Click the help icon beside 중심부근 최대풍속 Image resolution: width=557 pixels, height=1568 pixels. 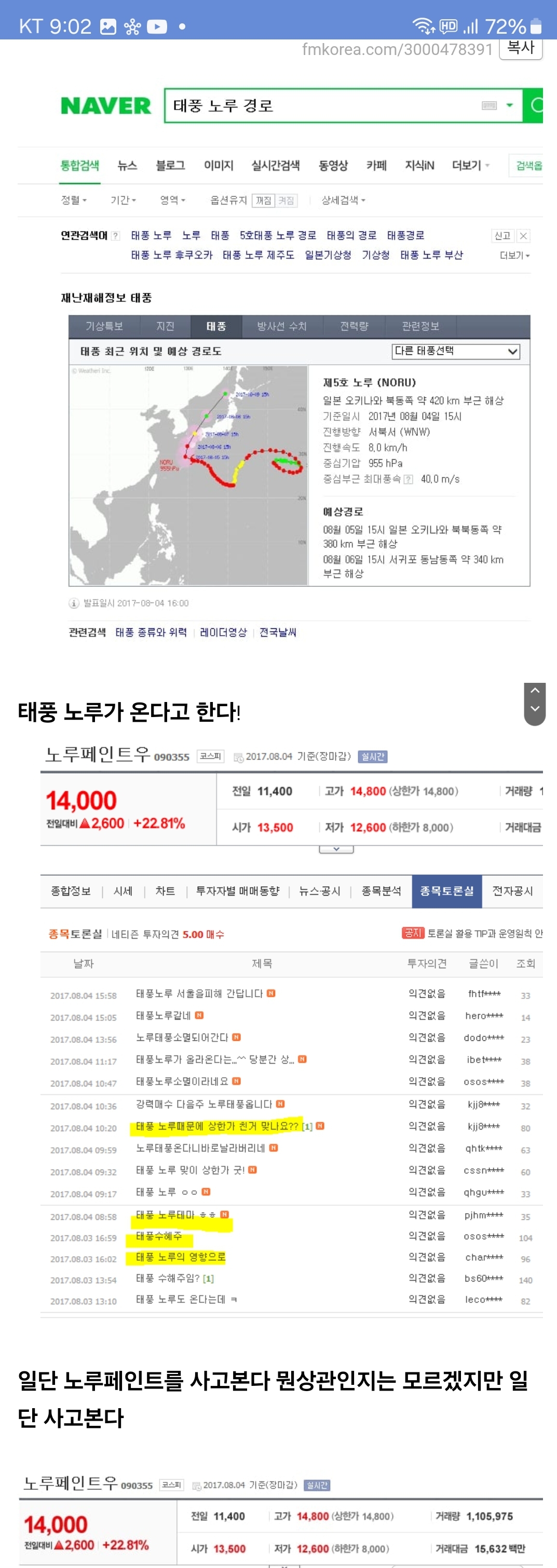tap(409, 479)
